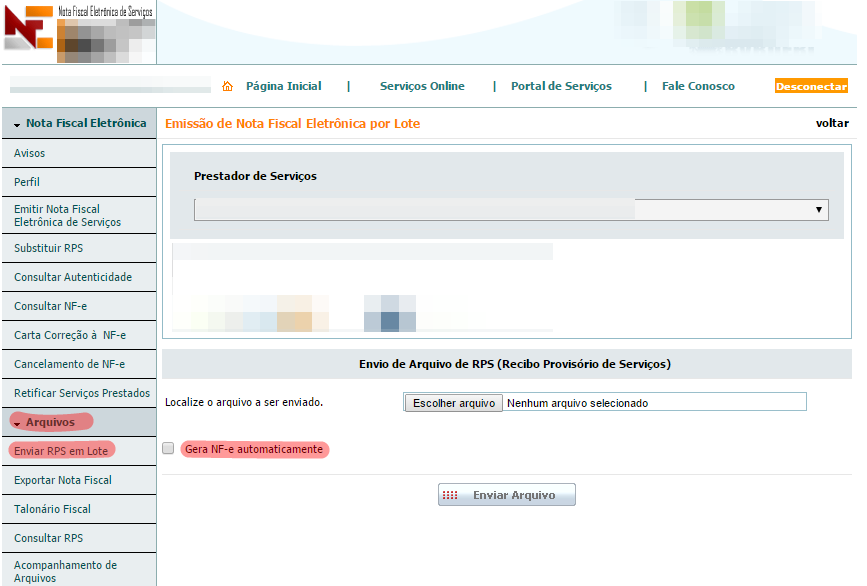867x586 pixels.
Task: Open Exportar Nota Fiscal
Action: click(63, 480)
